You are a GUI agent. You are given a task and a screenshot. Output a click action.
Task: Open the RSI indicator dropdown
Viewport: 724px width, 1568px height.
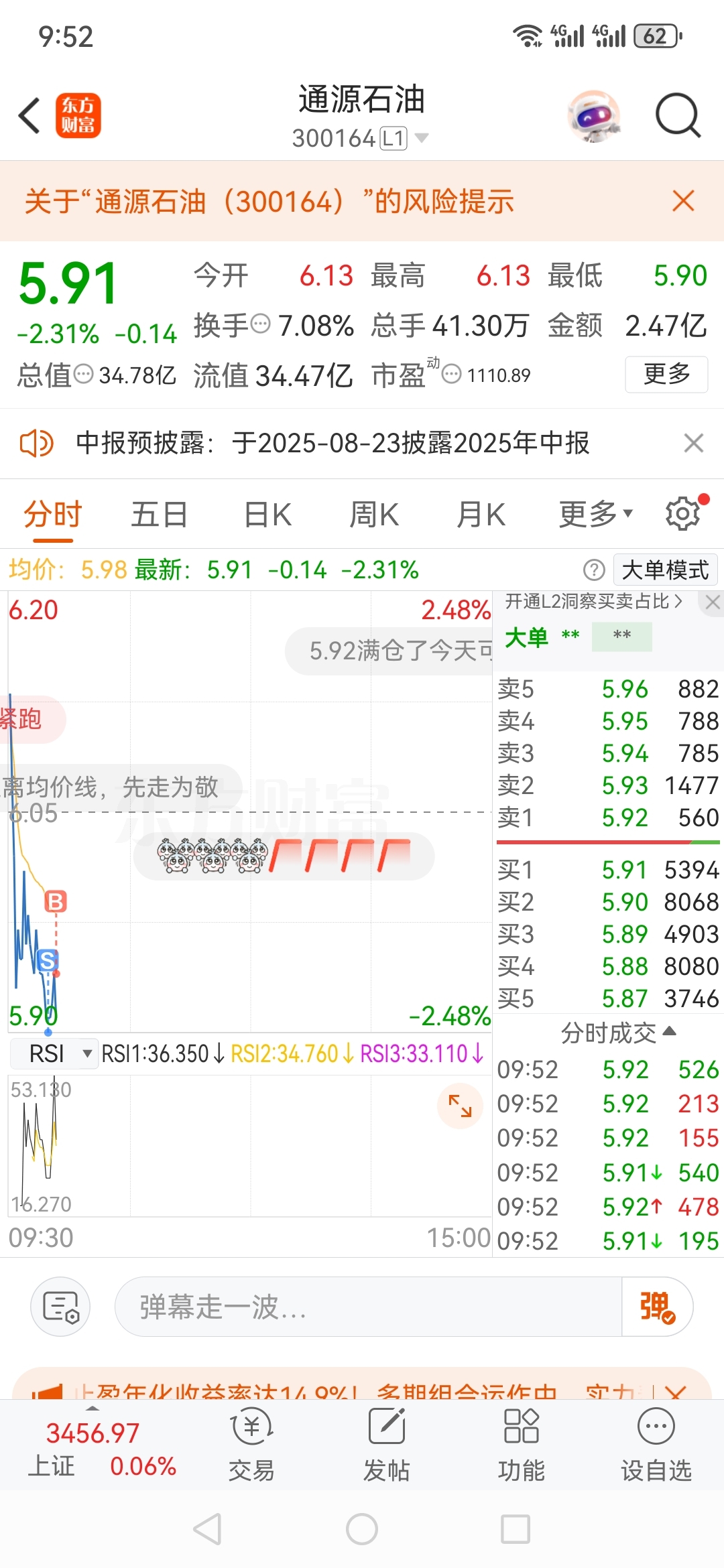pos(54,1053)
